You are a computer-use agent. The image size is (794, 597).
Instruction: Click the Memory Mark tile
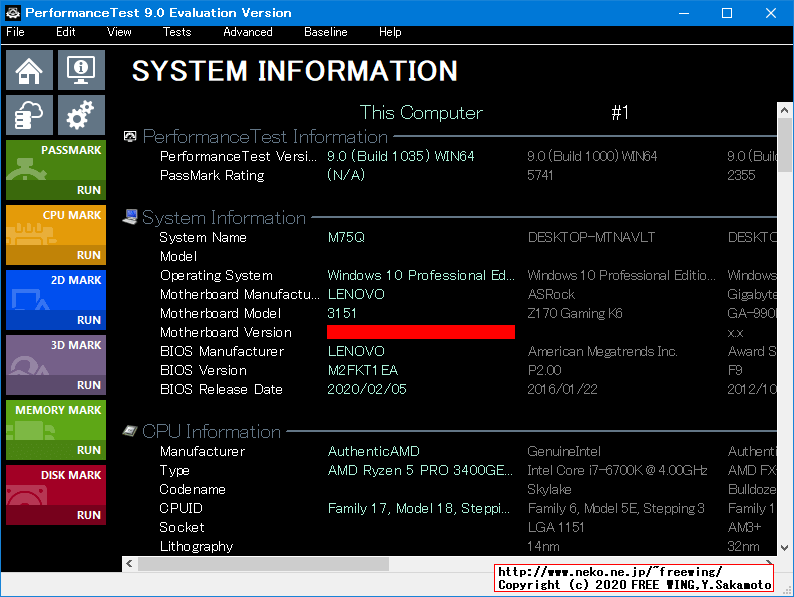pos(56,430)
